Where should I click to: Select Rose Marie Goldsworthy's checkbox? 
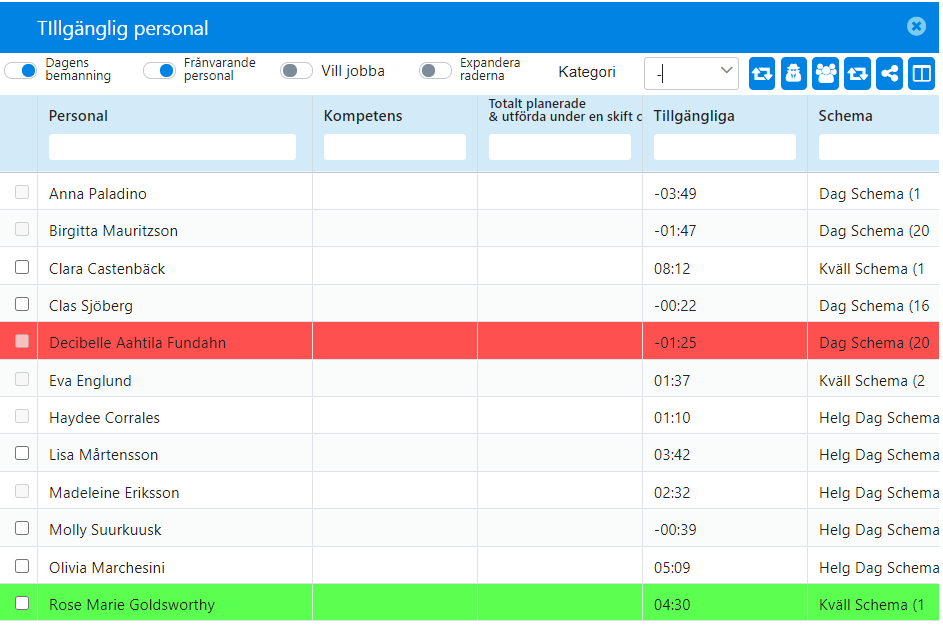(22, 603)
